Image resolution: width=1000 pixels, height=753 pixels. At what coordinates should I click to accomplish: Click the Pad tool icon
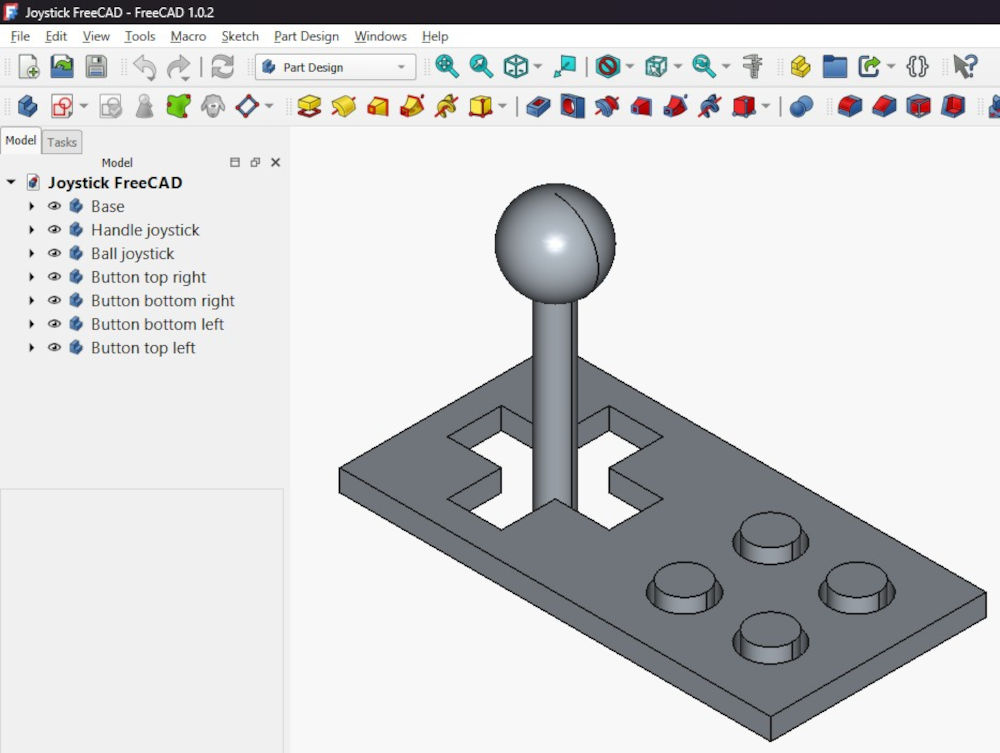[309, 106]
